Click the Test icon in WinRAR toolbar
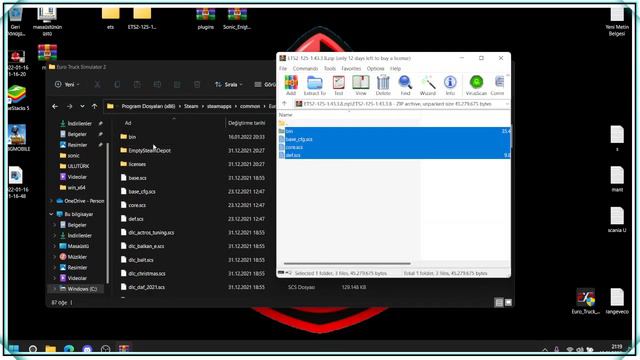640x360 pixels. coord(338,85)
